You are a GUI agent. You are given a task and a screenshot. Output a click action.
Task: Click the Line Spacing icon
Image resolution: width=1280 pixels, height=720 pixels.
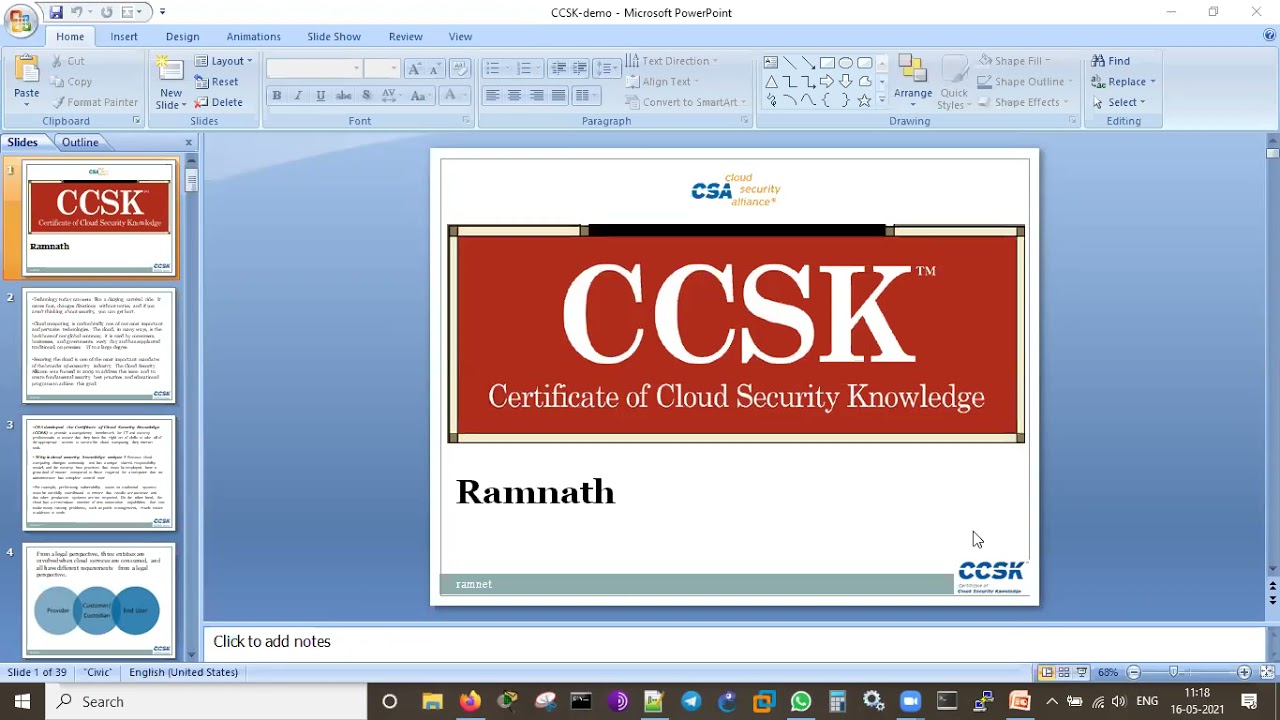(x=606, y=68)
